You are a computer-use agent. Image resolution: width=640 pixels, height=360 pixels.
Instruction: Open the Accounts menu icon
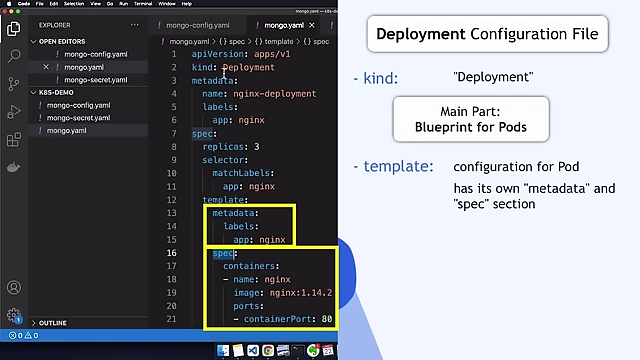pyautogui.click(x=13, y=288)
